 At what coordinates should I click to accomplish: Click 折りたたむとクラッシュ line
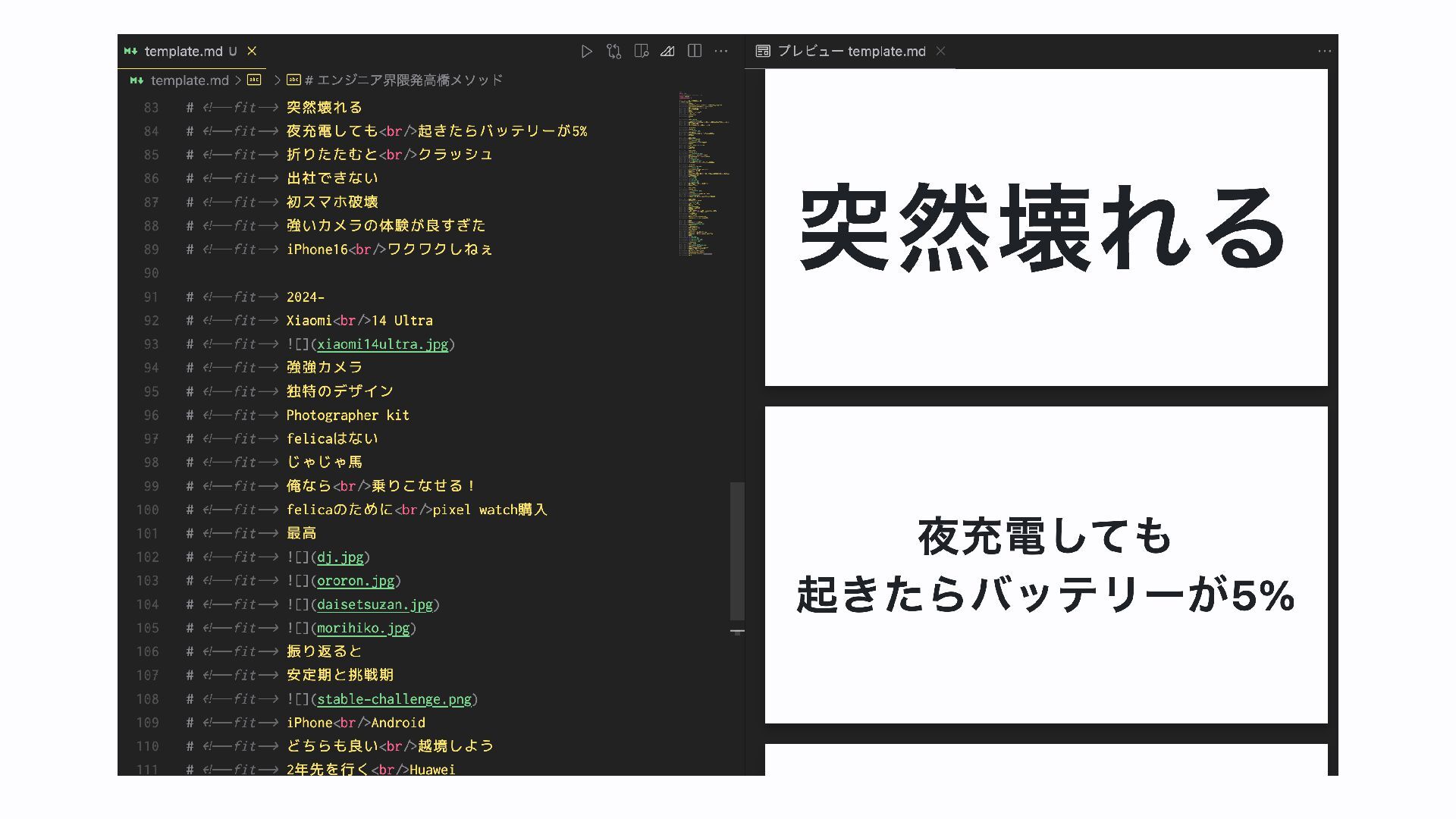(390, 155)
